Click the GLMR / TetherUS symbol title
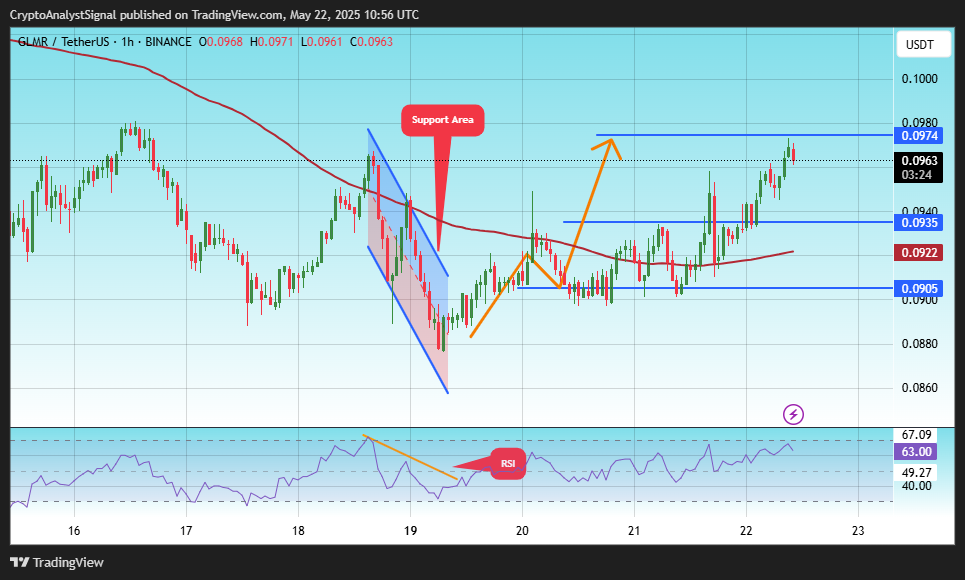The image size is (965, 580). click(x=63, y=42)
